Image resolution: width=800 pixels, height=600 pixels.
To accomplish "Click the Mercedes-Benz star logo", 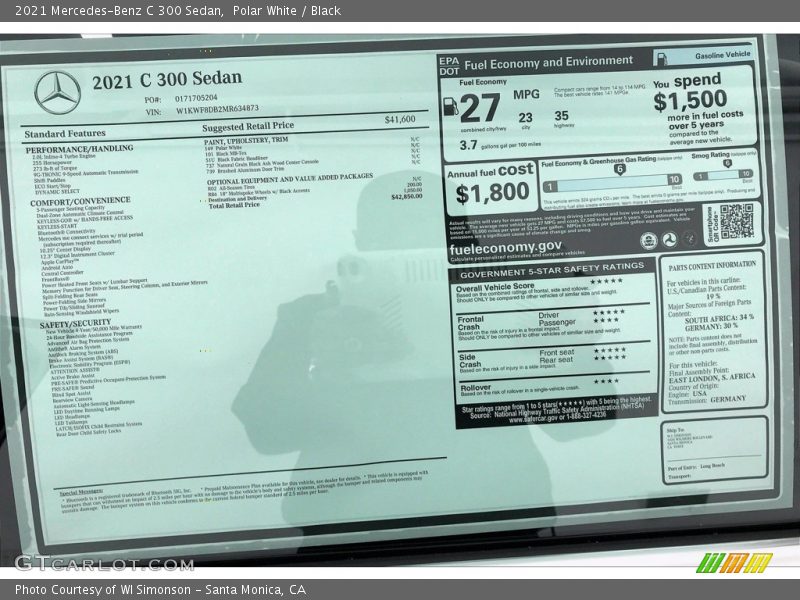I will 57,92.
